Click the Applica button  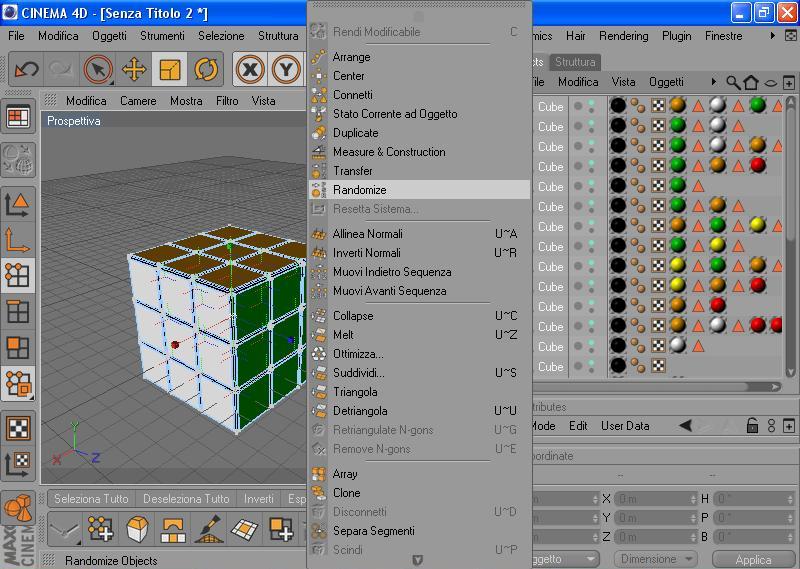coord(754,559)
